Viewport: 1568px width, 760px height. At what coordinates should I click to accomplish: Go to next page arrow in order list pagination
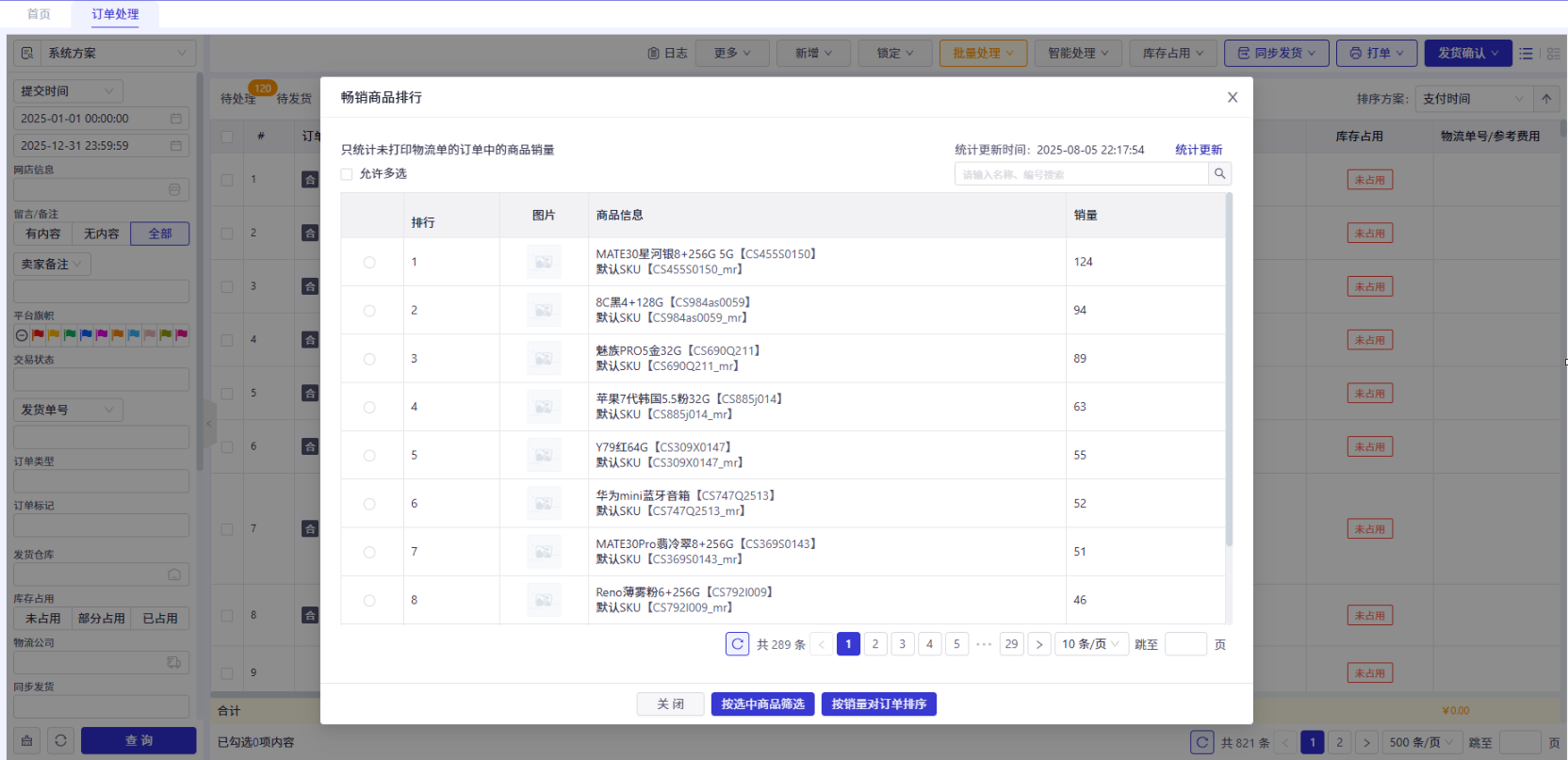[1366, 742]
